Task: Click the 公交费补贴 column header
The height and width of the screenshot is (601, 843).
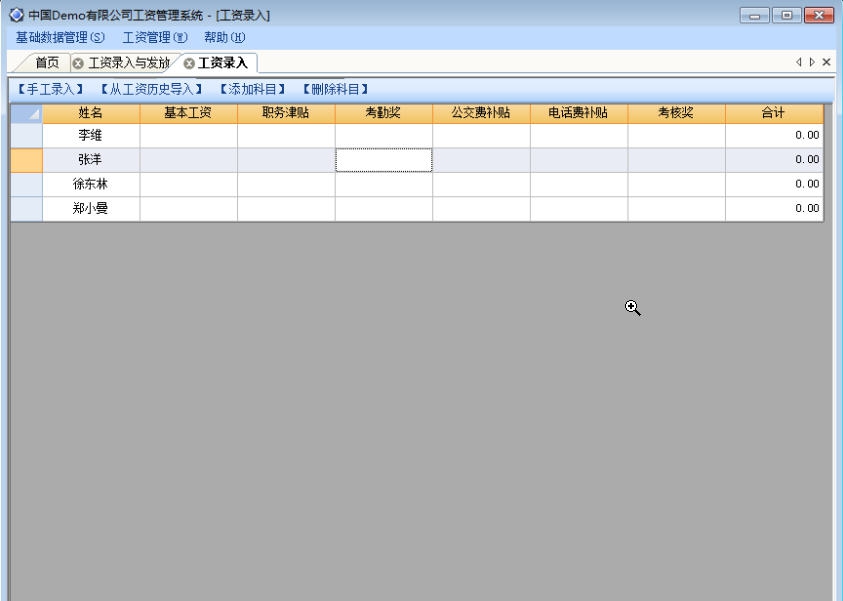Action: [x=481, y=113]
